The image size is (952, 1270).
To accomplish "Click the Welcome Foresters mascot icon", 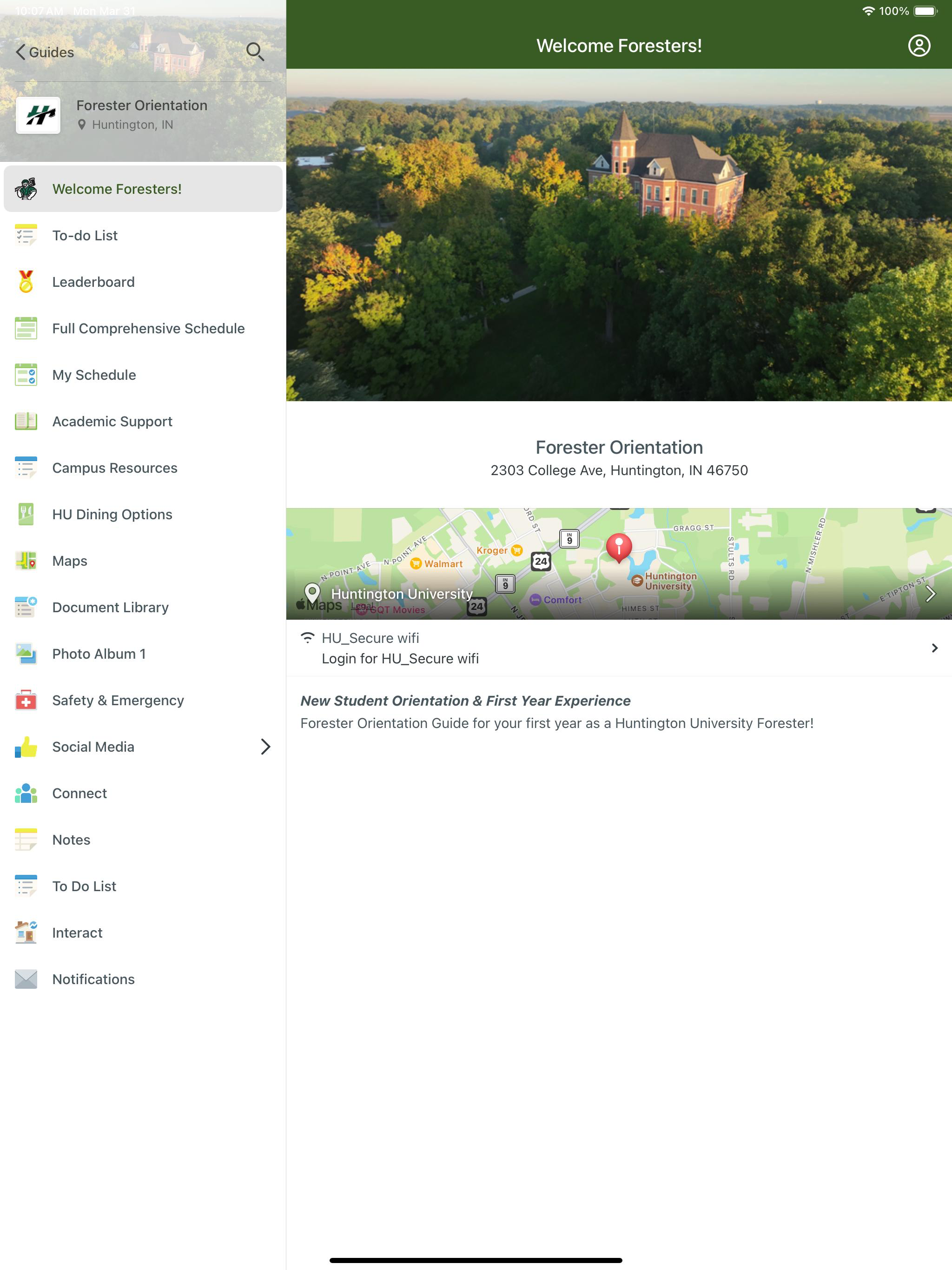I will (26, 189).
